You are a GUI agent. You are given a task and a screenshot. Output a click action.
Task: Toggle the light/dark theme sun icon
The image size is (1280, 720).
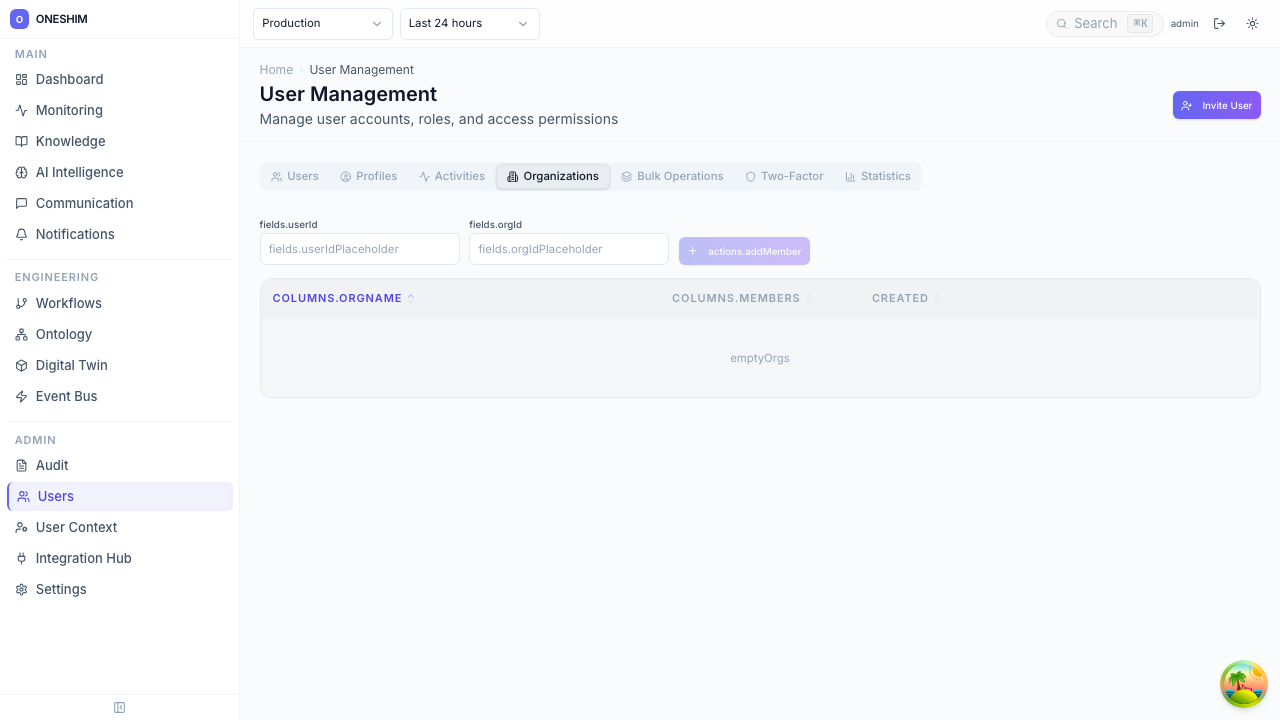click(x=1252, y=23)
